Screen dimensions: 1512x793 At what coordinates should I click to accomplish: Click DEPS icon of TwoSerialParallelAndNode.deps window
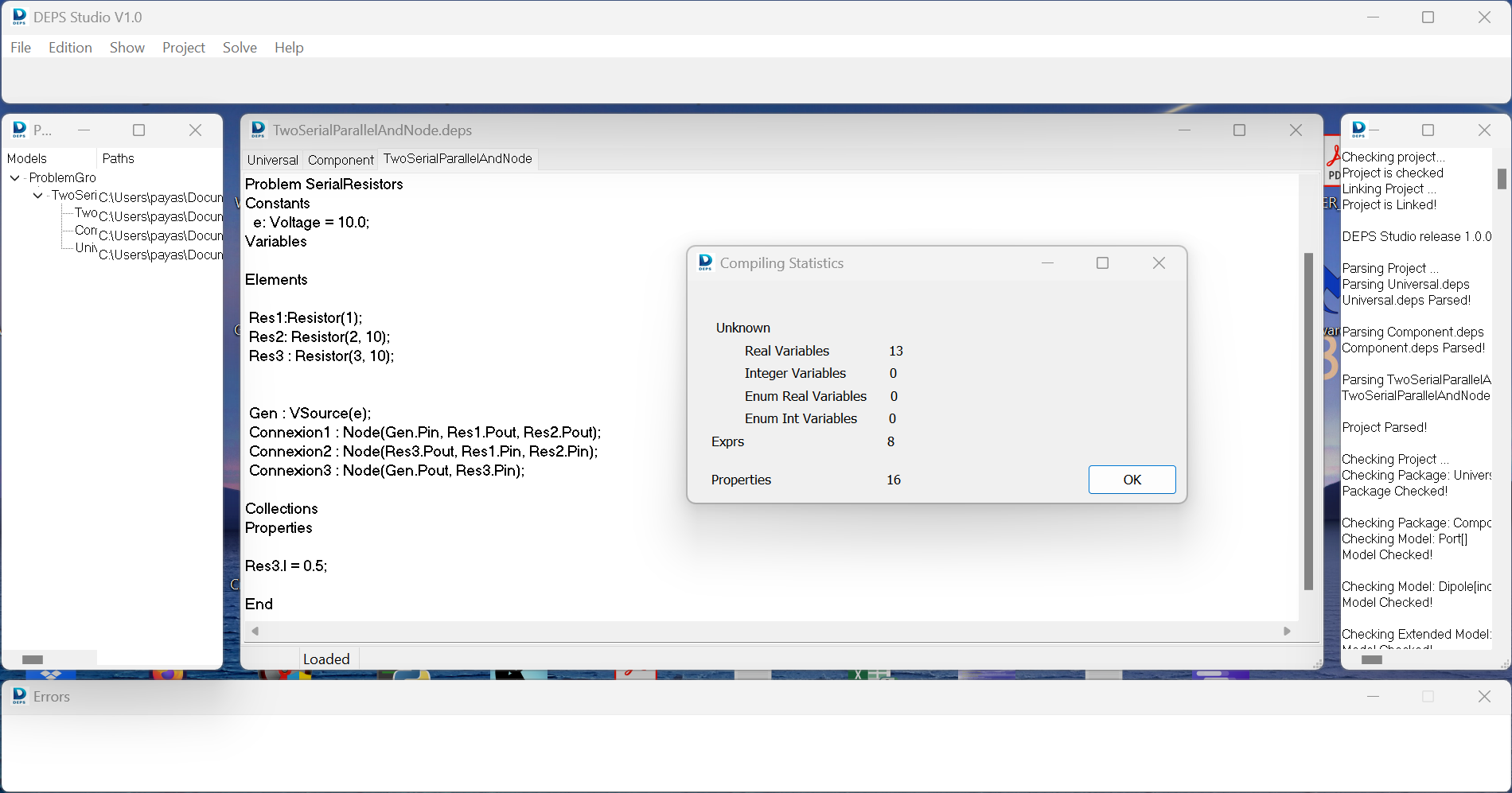pyautogui.click(x=259, y=130)
